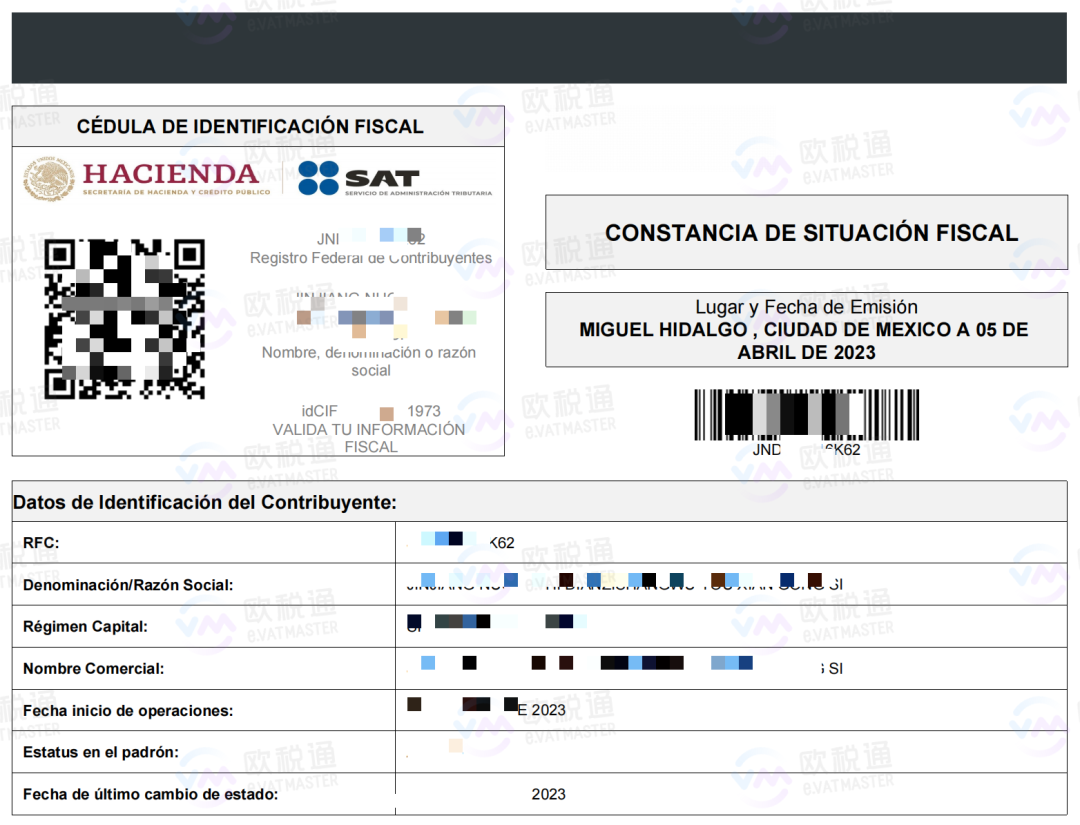This screenshot has height=825, width=1080.
Task: Click the redacted Nombre Comercial value
Action: click(x=625, y=666)
